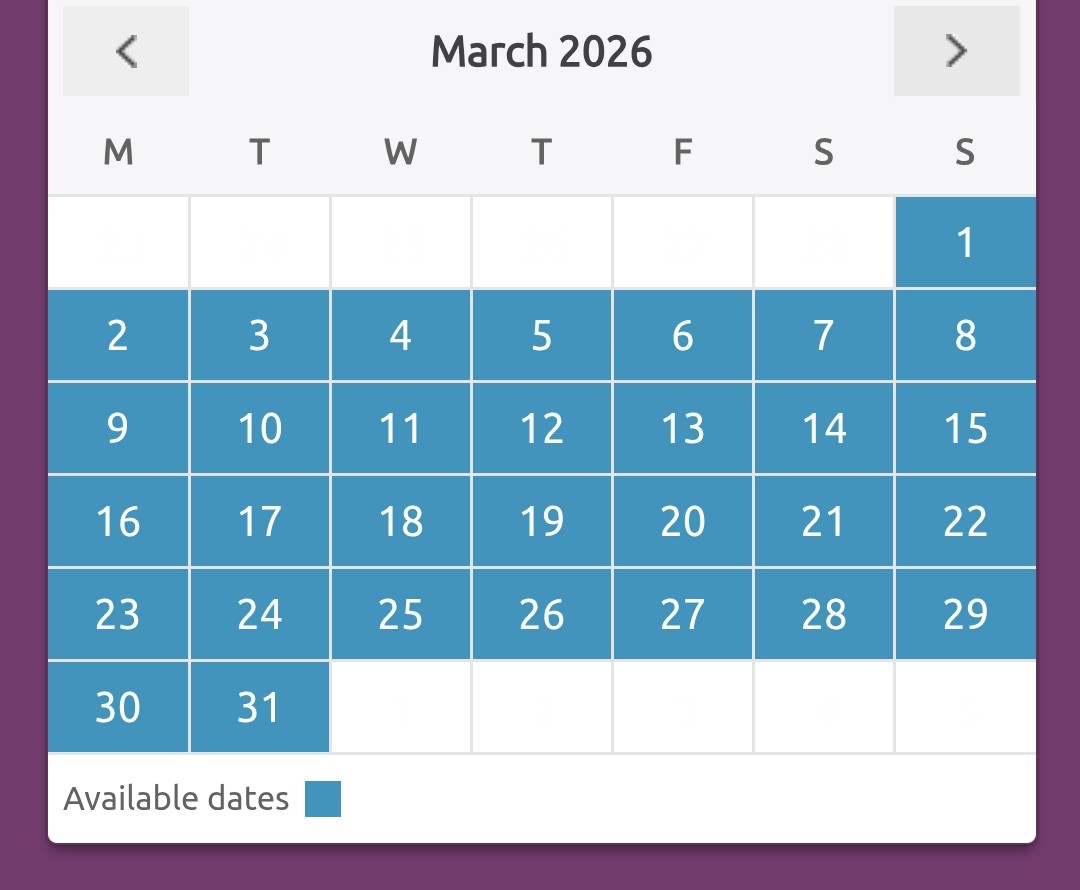Select the date March 10
Screen dimensions: 1080x890
[260, 429]
